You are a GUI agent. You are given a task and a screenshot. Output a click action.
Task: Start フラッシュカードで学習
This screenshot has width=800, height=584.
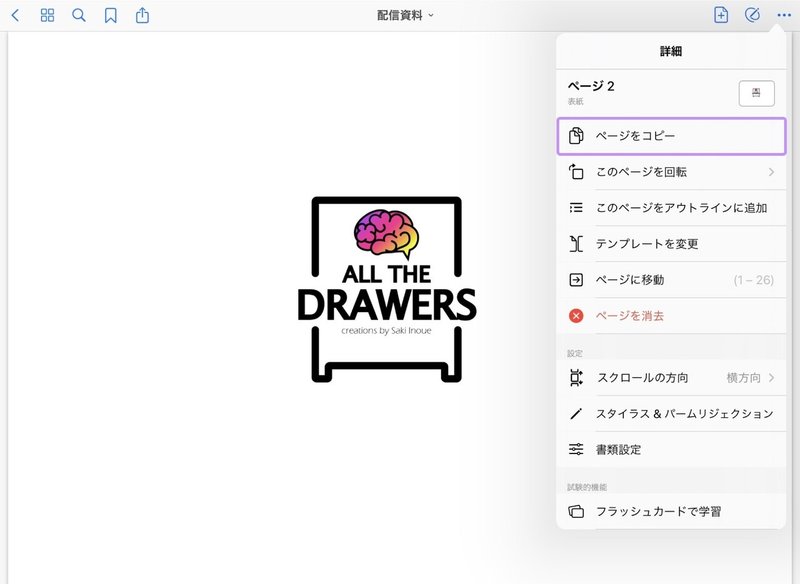click(x=671, y=511)
